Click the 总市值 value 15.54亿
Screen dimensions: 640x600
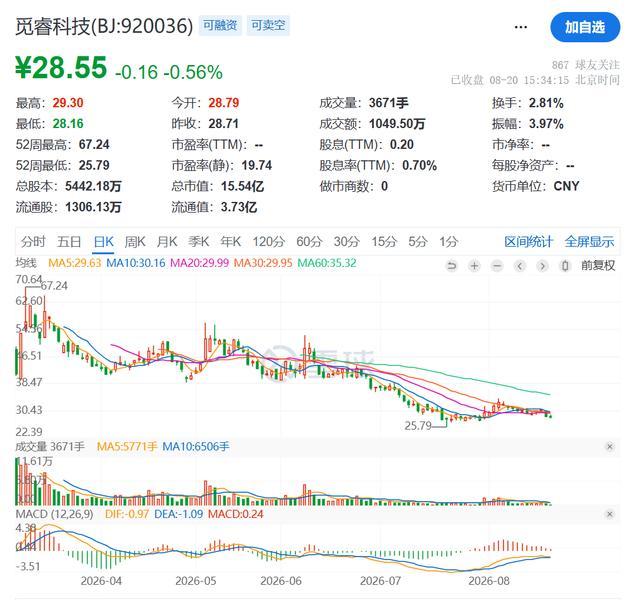[242, 186]
